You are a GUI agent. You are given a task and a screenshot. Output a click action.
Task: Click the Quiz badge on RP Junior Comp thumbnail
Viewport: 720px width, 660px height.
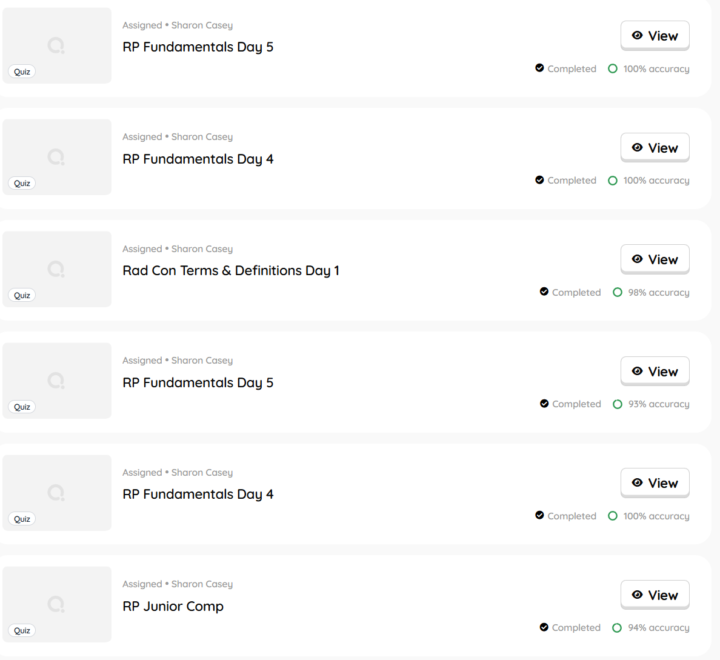click(22, 631)
